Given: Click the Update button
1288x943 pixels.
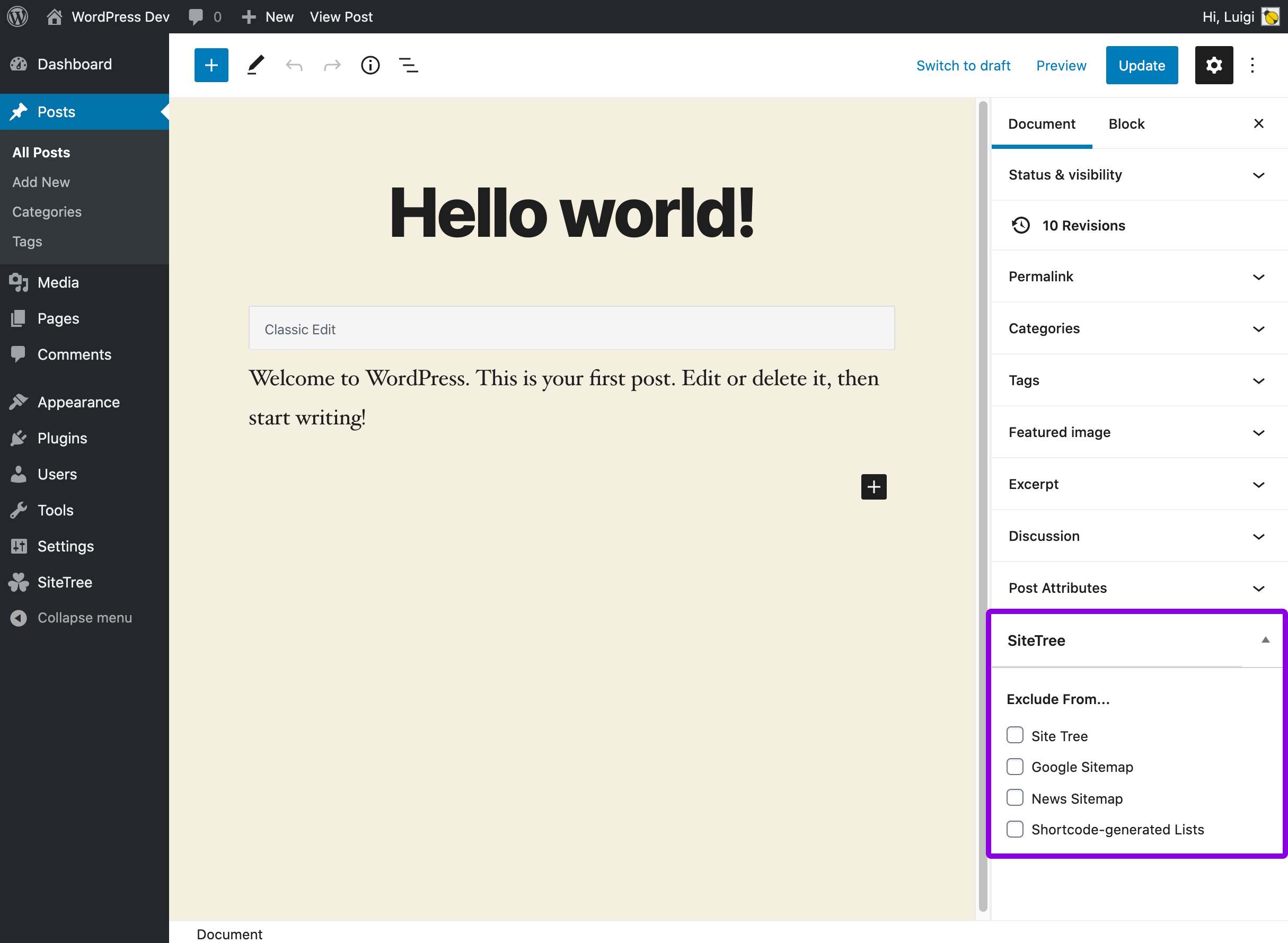Looking at the screenshot, I should coord(1142,65).
